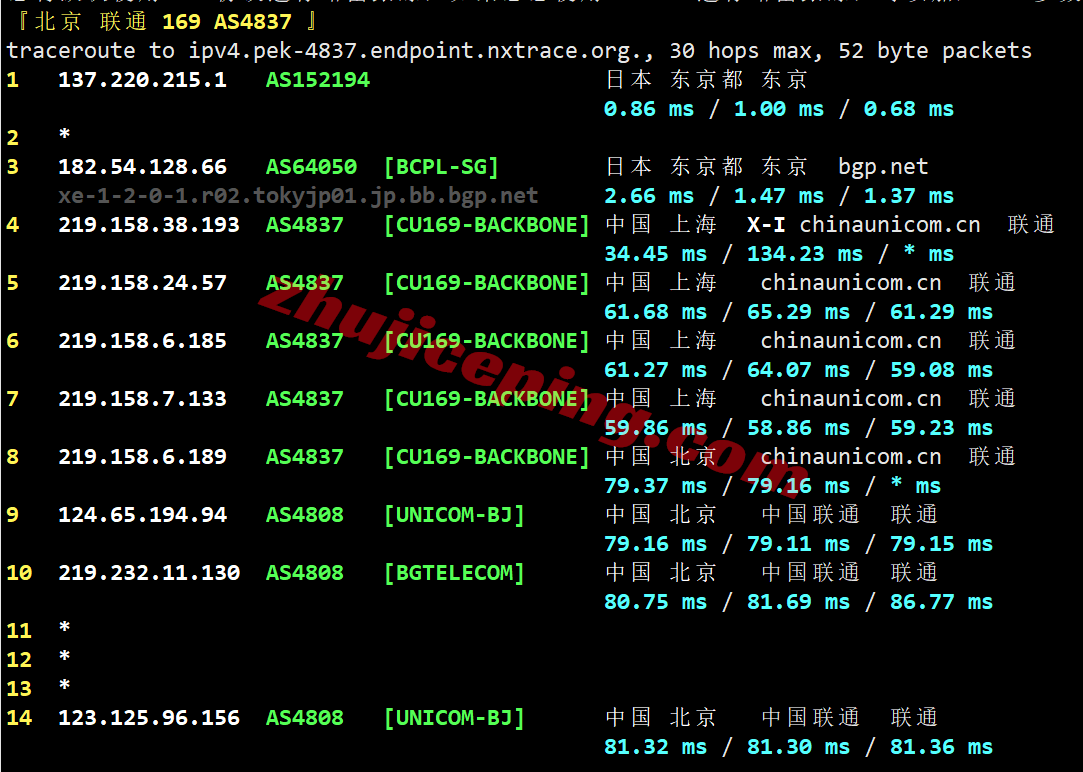Screen dimensions: 1083x772
Task: Select IP address 219.158.38.193
Action: [148, 225]
